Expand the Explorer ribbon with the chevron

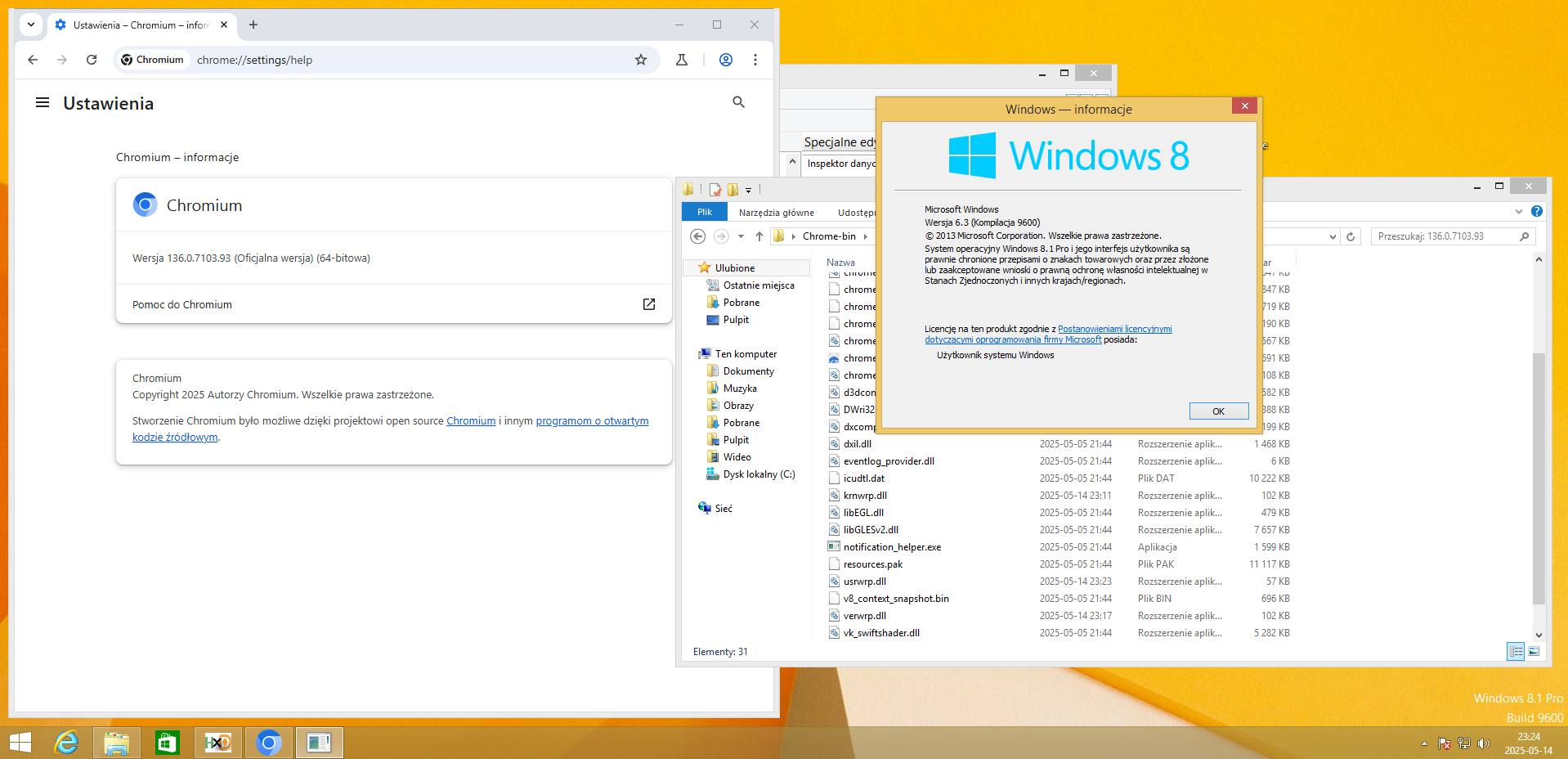click(1519, 211)
